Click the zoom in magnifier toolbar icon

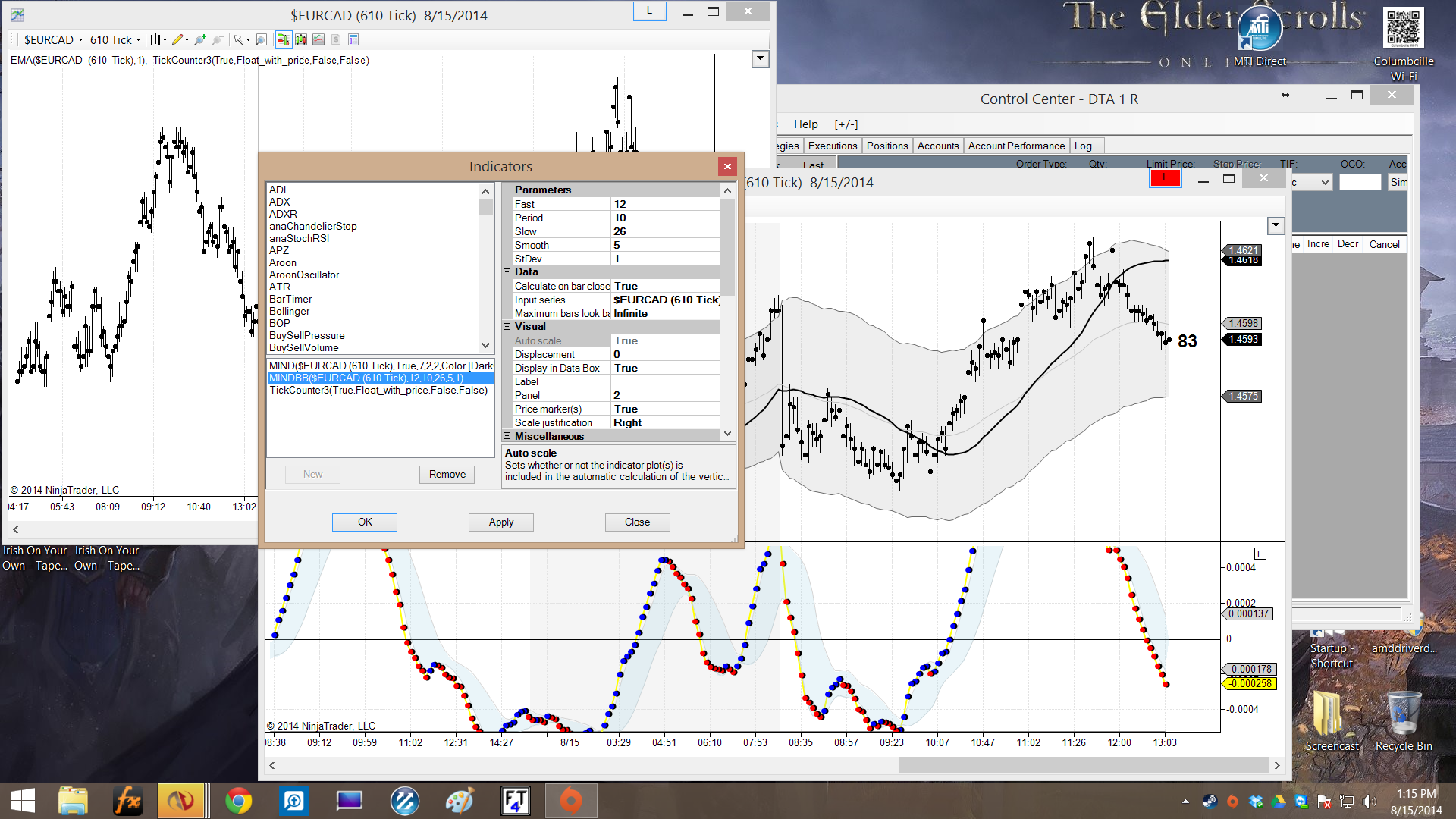click(x=200, y=39)
